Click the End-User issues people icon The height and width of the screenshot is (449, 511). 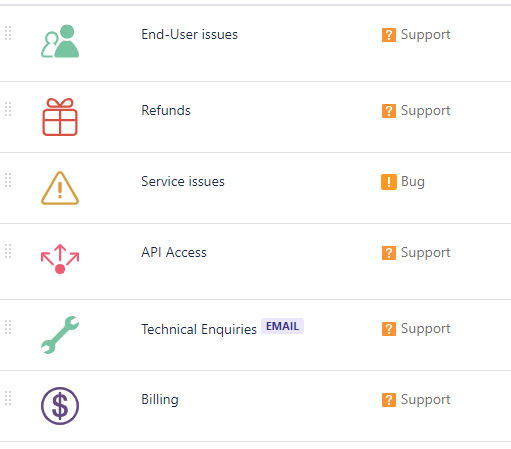[60, 41]
